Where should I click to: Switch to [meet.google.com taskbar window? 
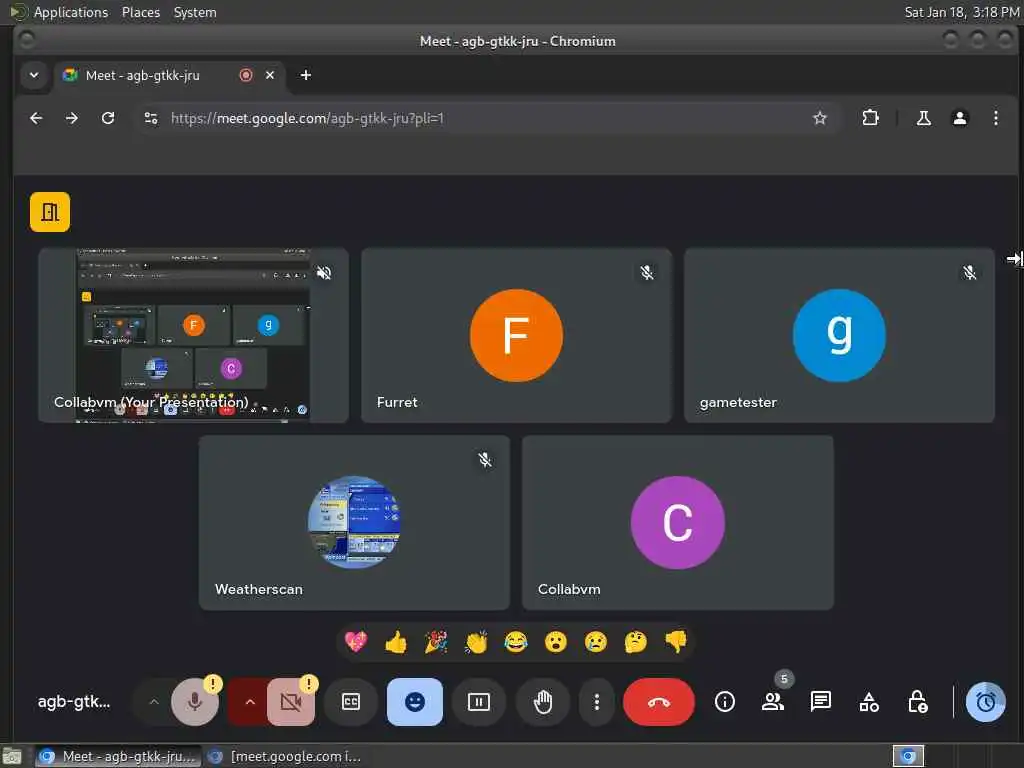click(285, 756)
